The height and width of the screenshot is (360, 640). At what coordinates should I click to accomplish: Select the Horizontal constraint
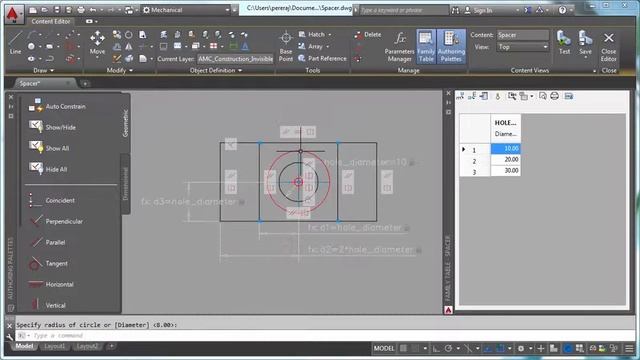51,284
